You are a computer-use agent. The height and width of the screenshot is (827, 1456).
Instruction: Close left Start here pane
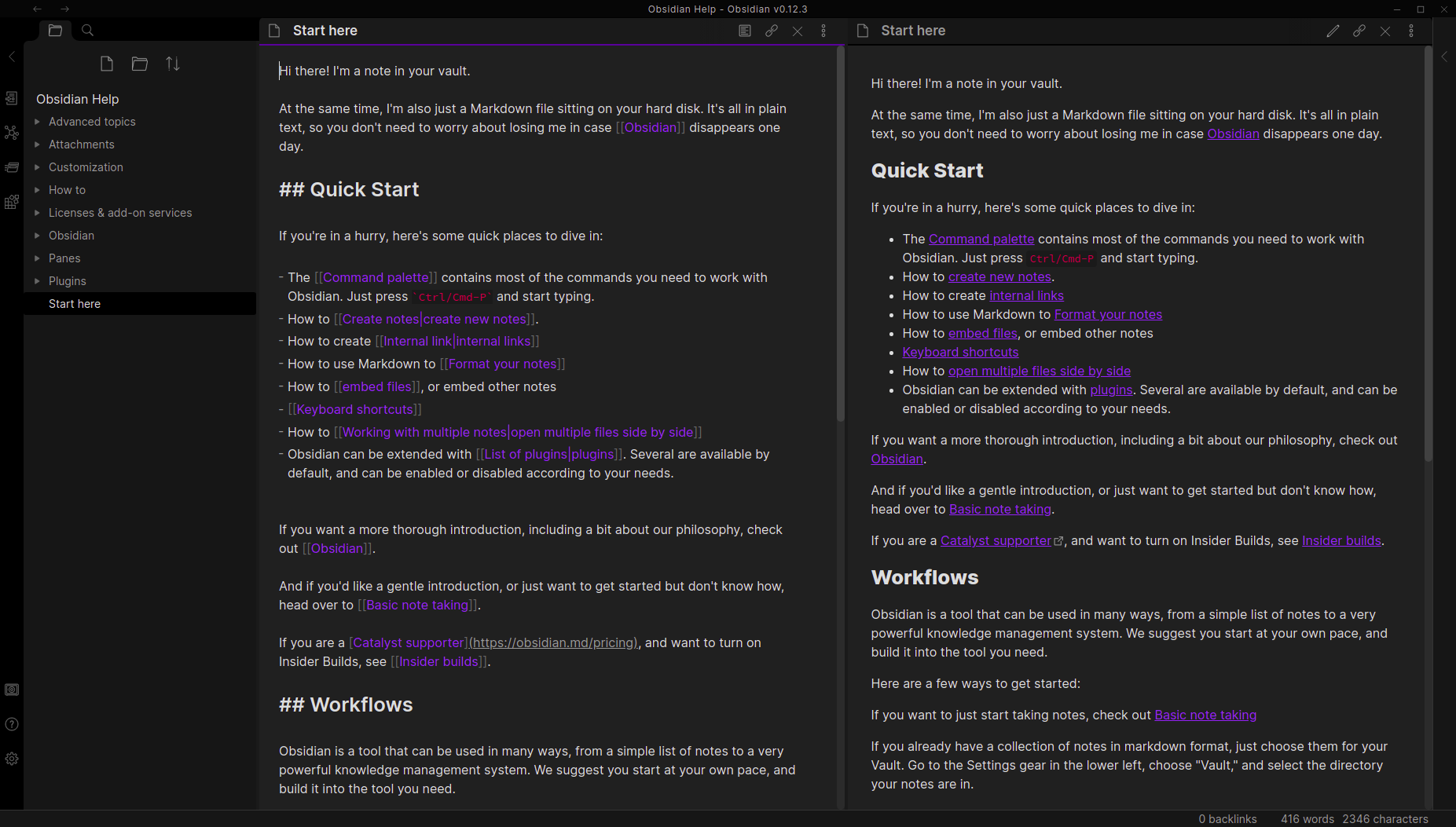tap(798, 31)
